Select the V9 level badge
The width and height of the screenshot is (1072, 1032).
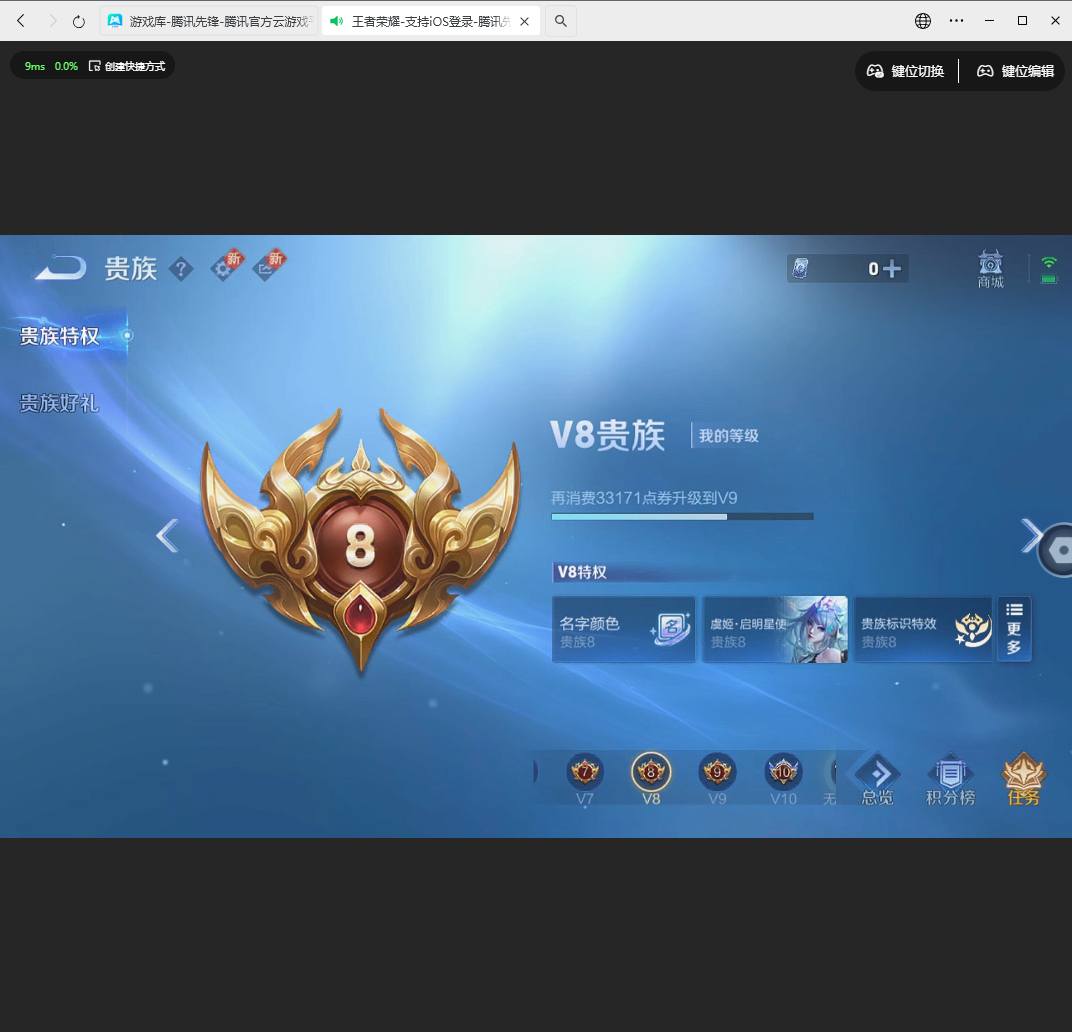point(717,777)
